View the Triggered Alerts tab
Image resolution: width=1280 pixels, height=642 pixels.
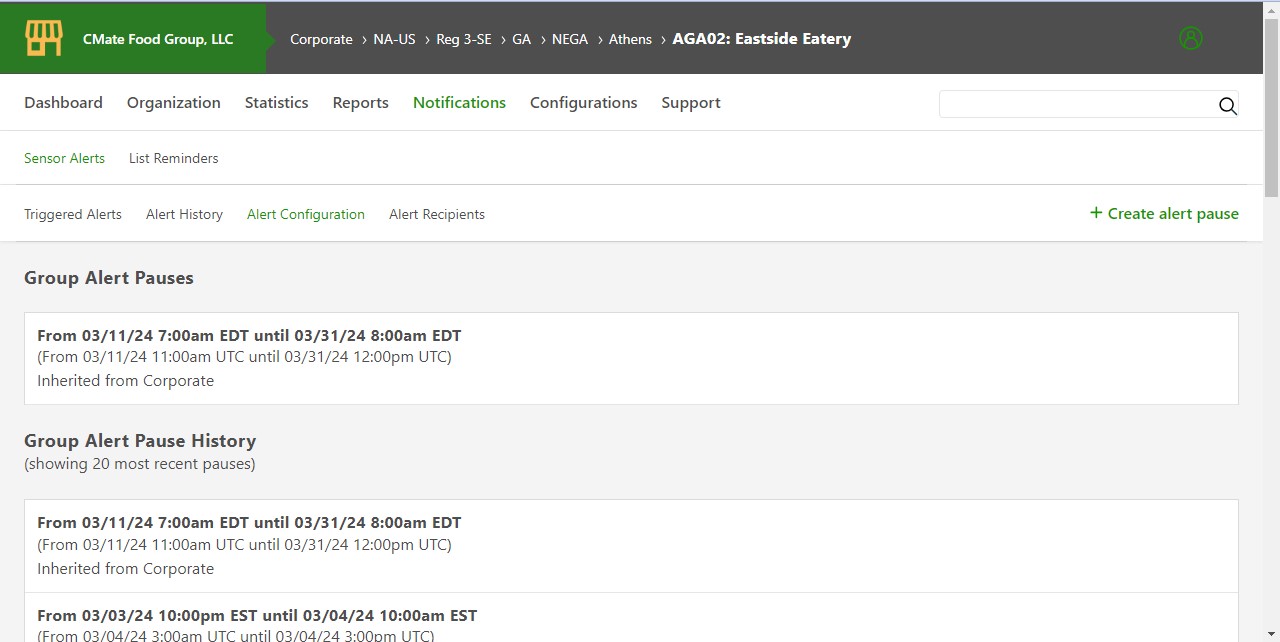pyautogui.click(x=73, y=214)
